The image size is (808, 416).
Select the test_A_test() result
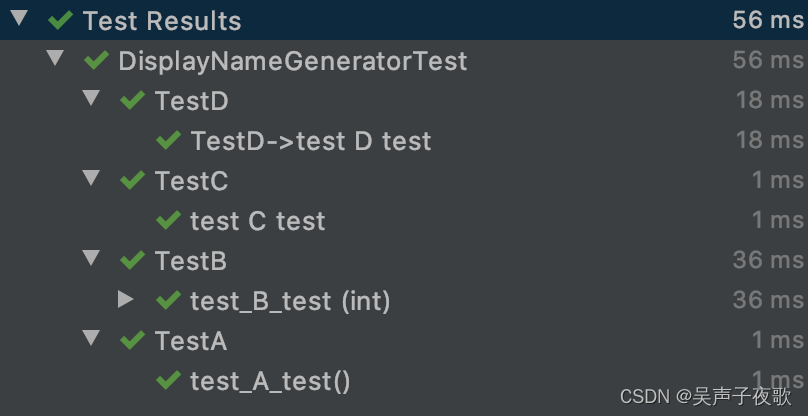(270, 381)
